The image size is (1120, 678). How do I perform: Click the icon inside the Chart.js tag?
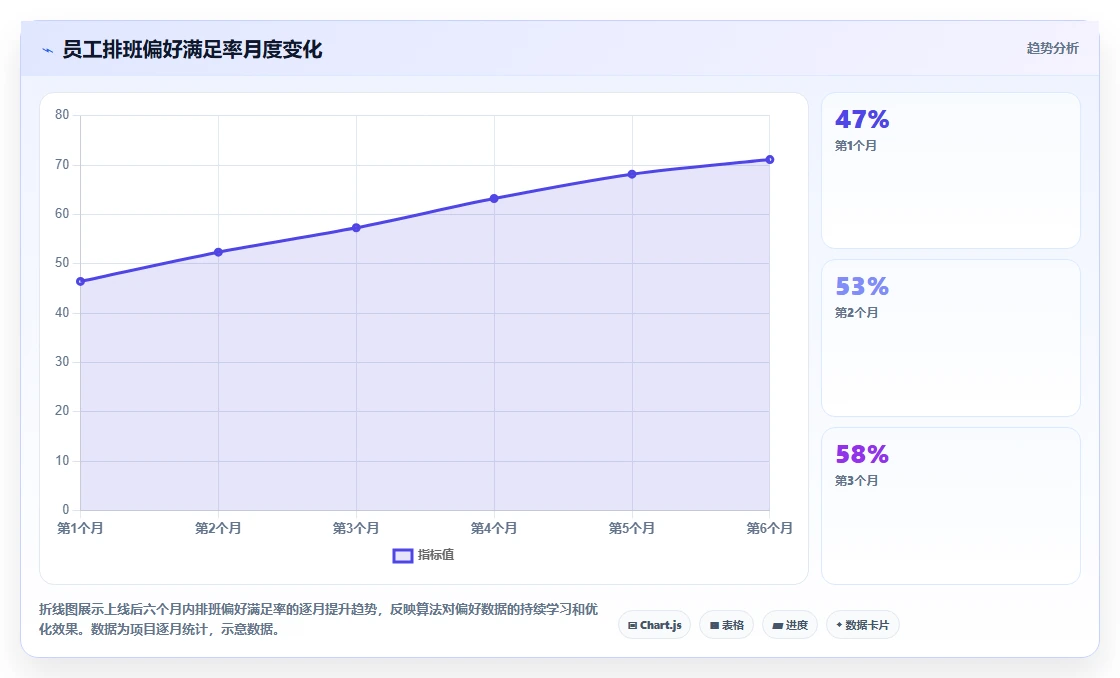point(632,626)
